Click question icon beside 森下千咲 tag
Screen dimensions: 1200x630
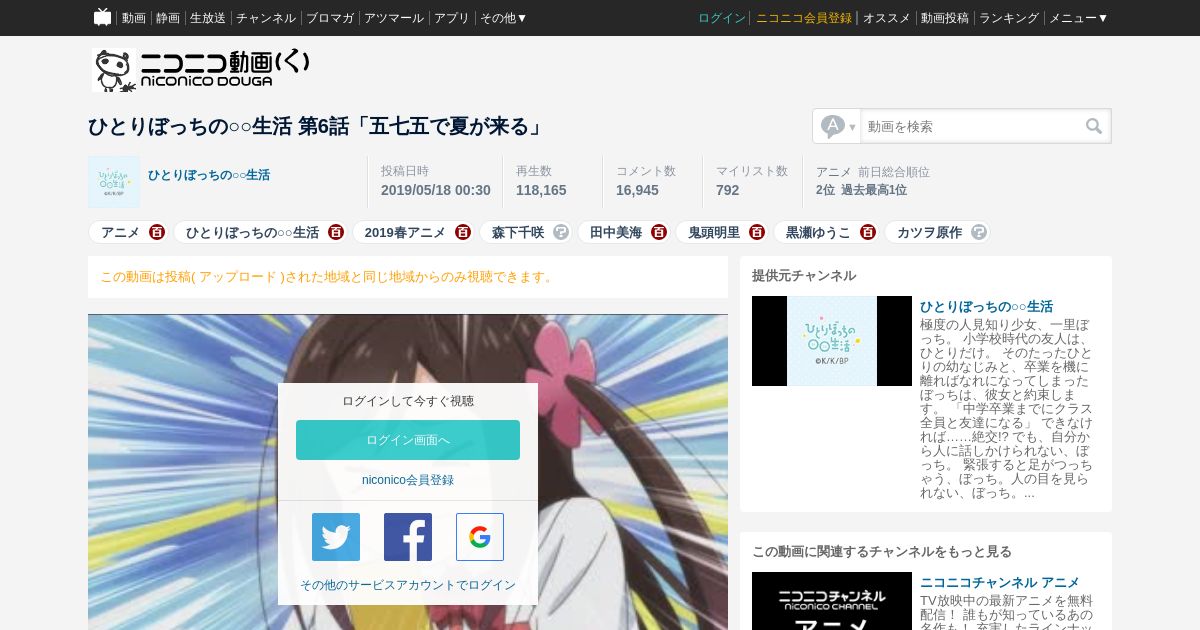coord(561,232)
